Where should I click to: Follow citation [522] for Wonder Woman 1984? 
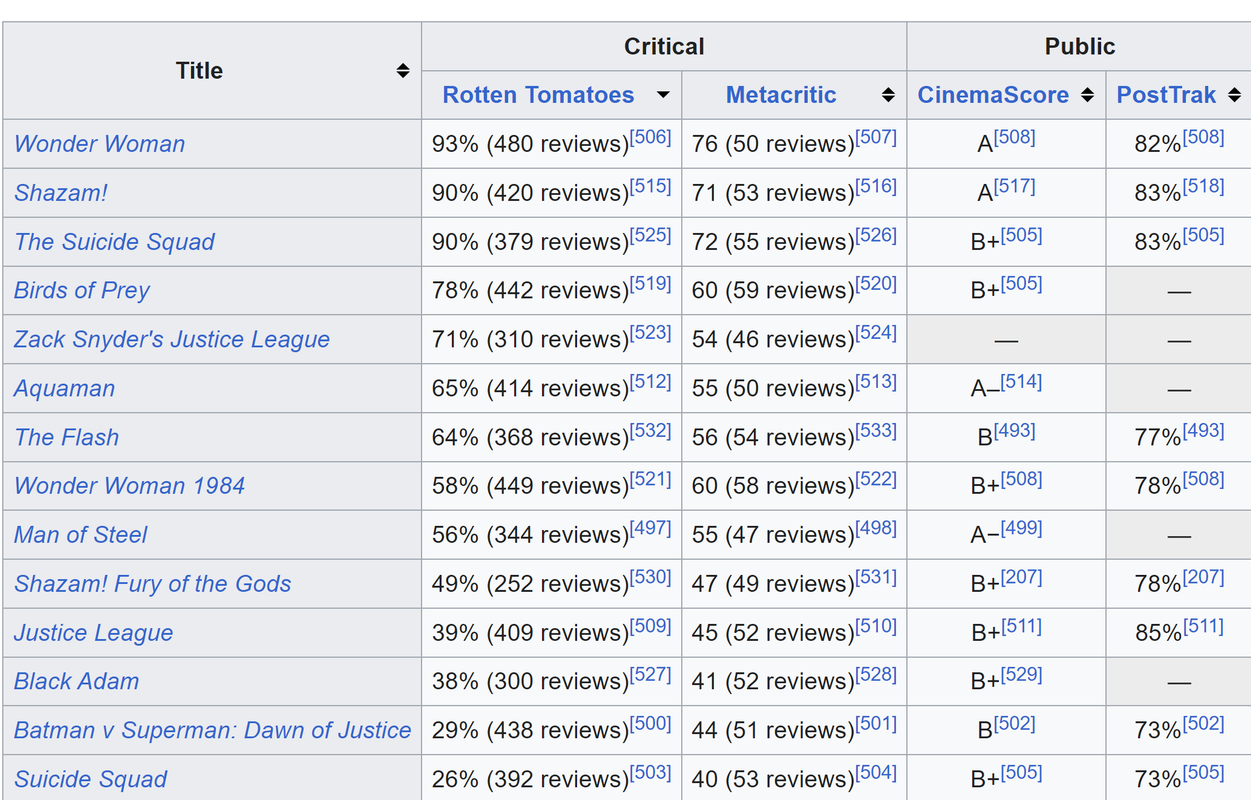click(x=876, y=480)
